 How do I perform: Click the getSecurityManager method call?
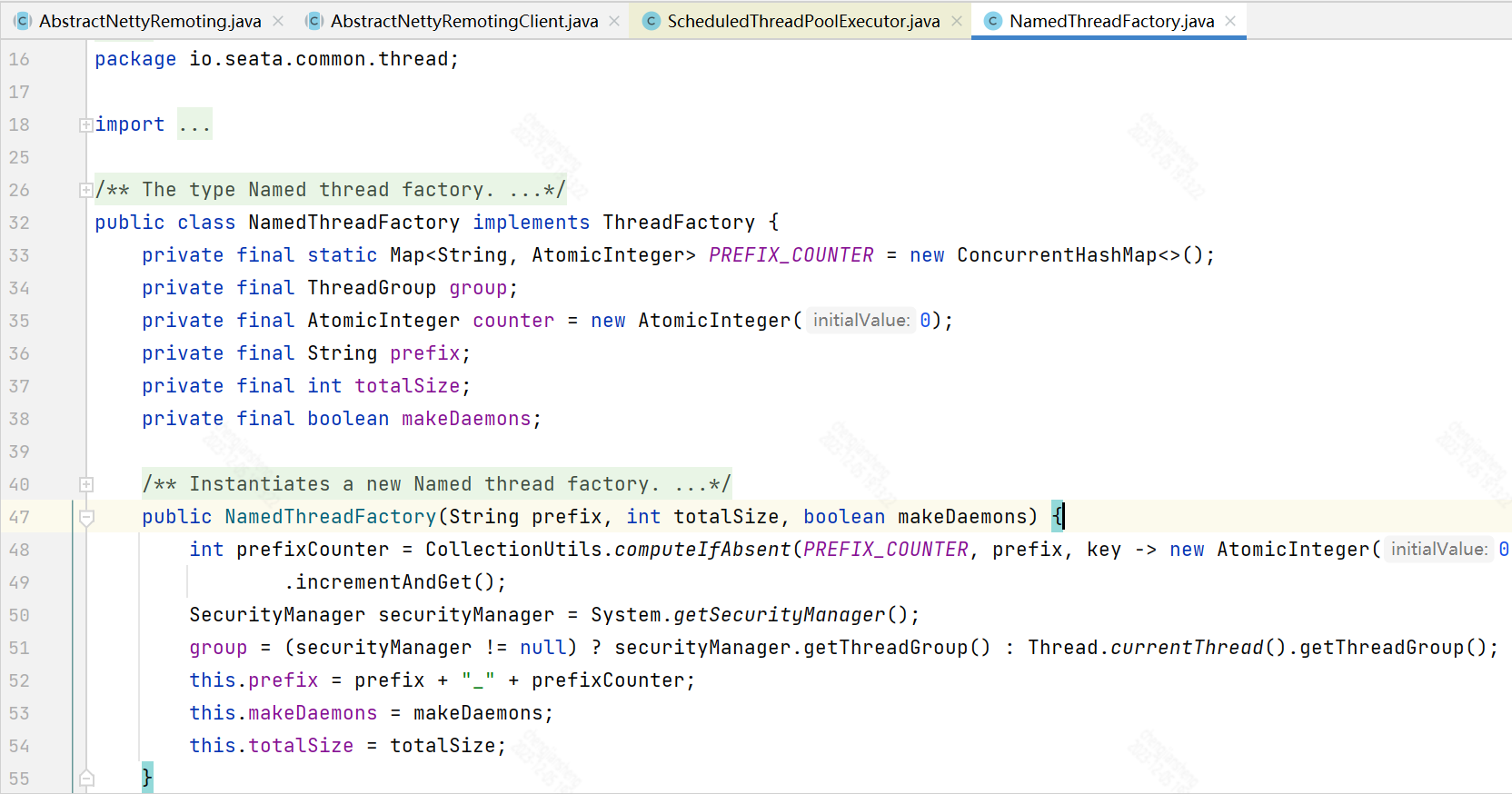point(779,615)
